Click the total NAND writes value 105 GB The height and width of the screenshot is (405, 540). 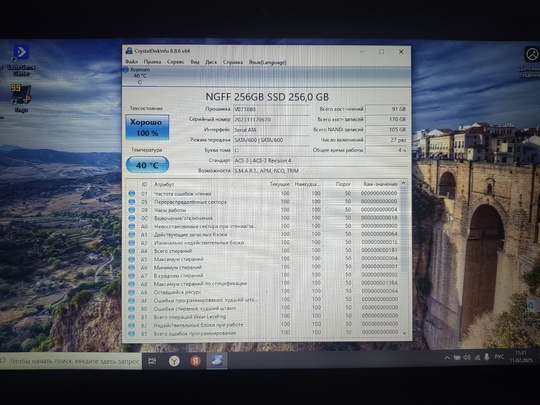(x=386, y=129)
